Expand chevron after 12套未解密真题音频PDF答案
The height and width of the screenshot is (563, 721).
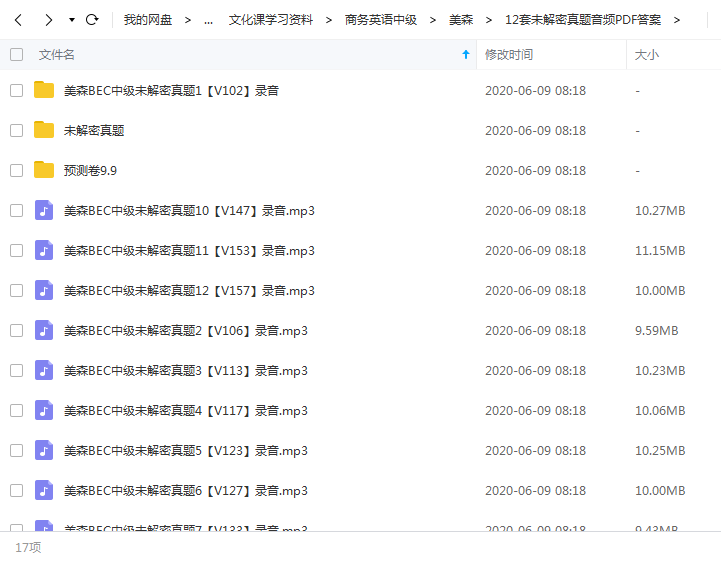[x=676, y=20]
